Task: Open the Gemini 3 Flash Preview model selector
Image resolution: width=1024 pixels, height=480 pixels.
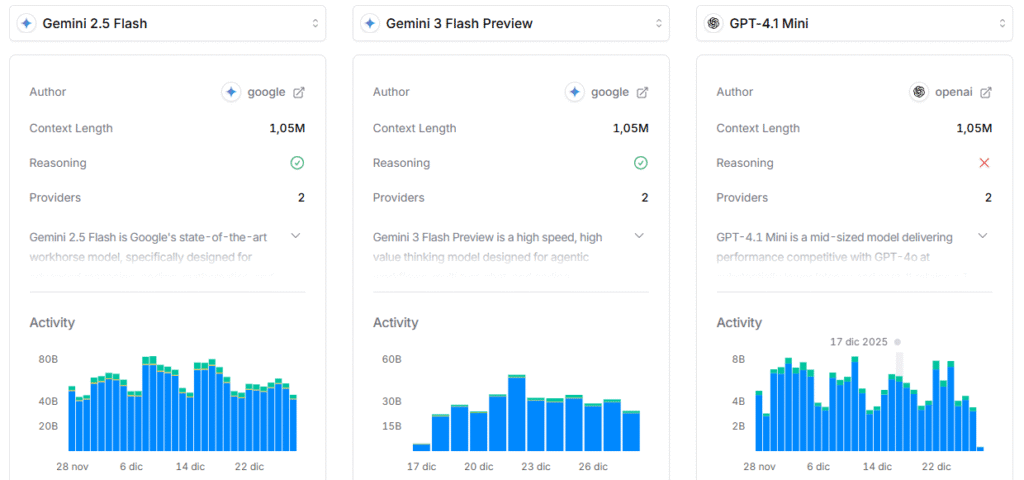Action: click(x=510, y=23)
